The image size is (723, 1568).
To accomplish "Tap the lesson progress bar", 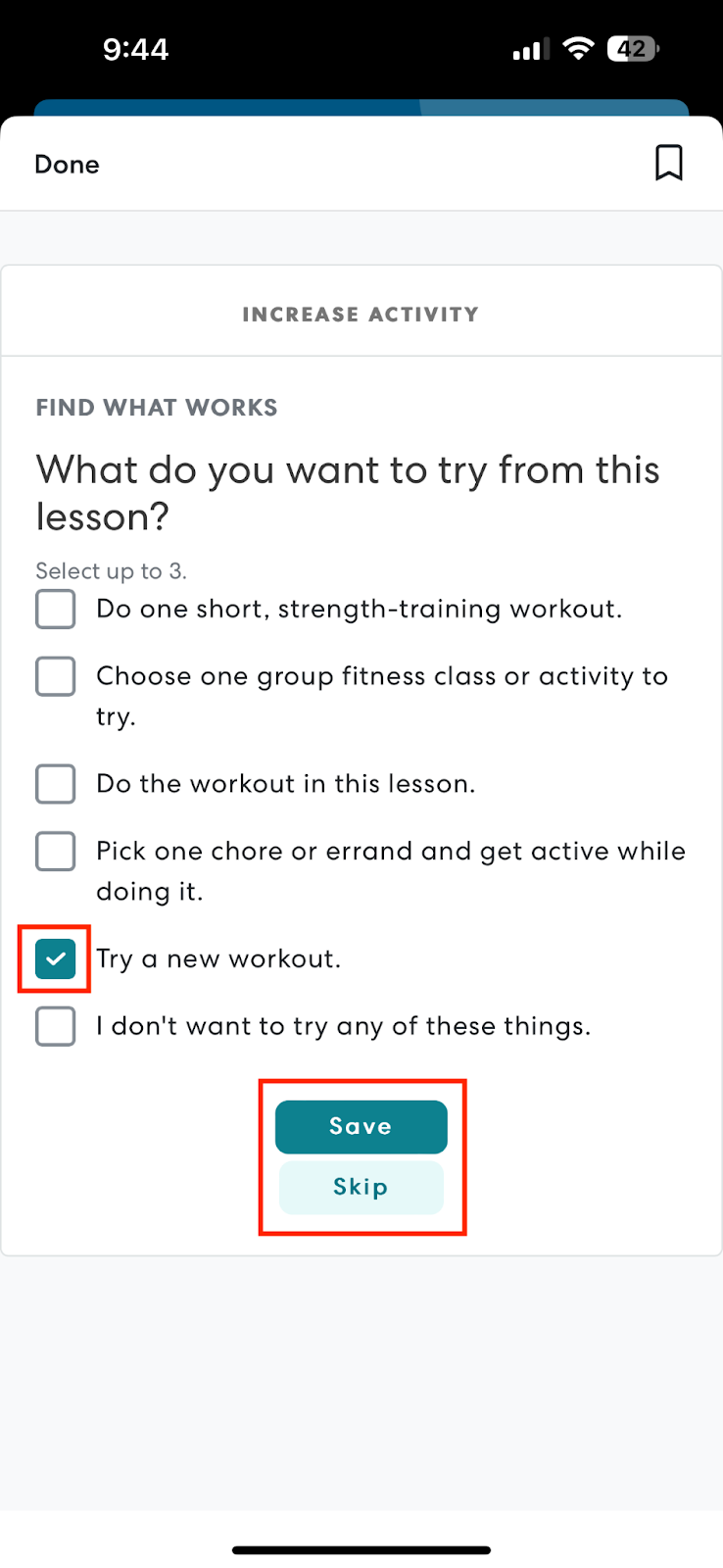I will pyautogui.click(x=361, y=107).
